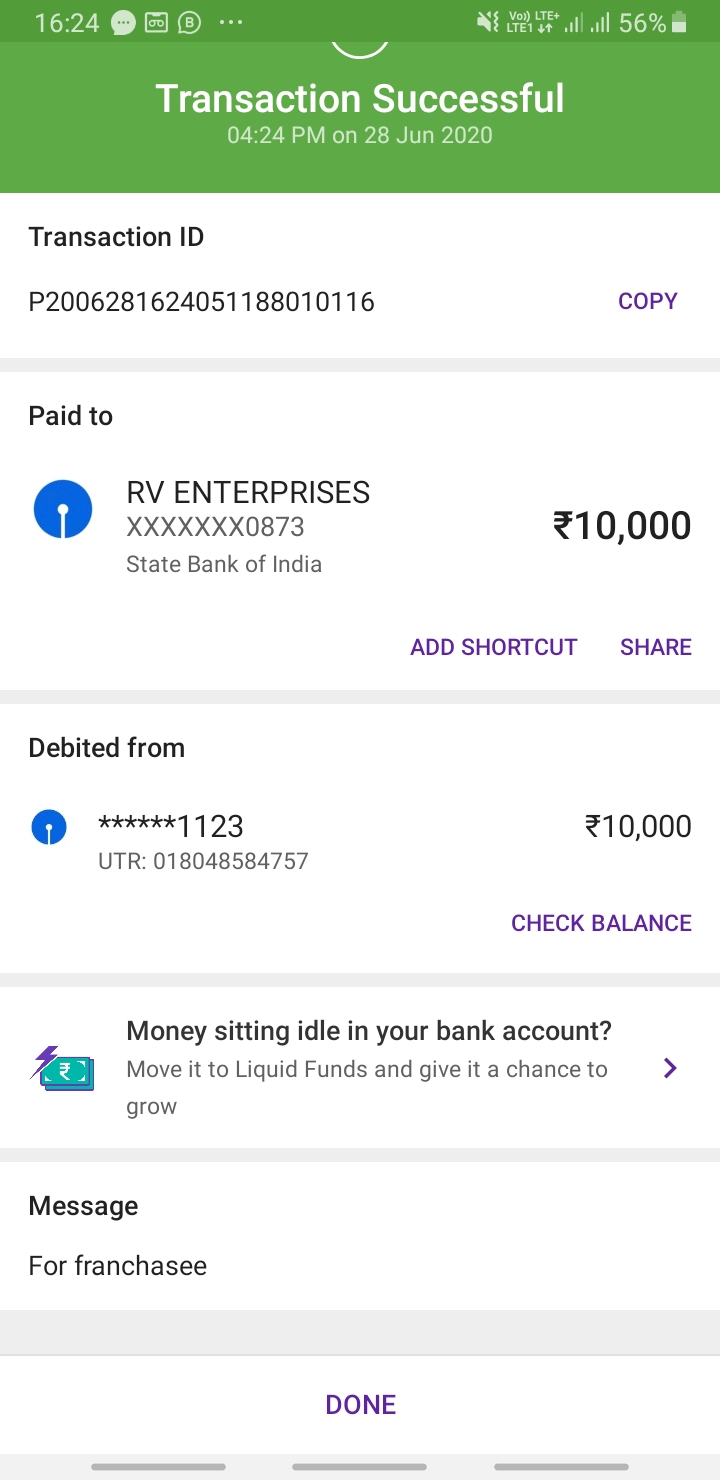The width and height of the screenshot is (720, 1480).
Task: Tap the State Bank of India logo beside RV ENTERPRISES
Action: [63, 510]
